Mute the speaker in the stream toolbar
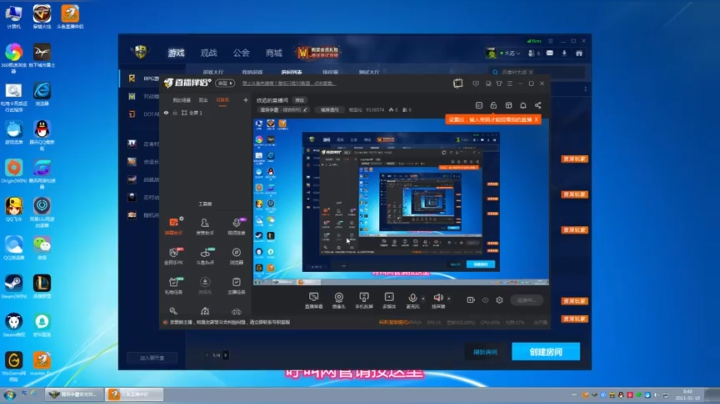The height and width of the screenshot is (404, 720). (x=438, y=298)
